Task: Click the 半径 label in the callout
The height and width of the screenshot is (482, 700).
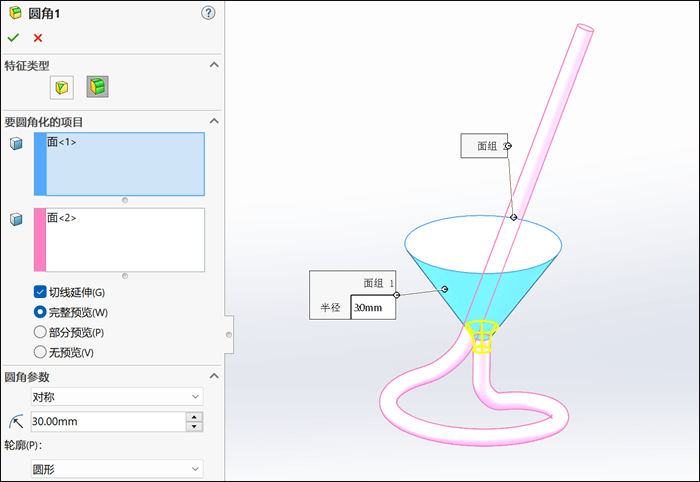Action: 330,307
